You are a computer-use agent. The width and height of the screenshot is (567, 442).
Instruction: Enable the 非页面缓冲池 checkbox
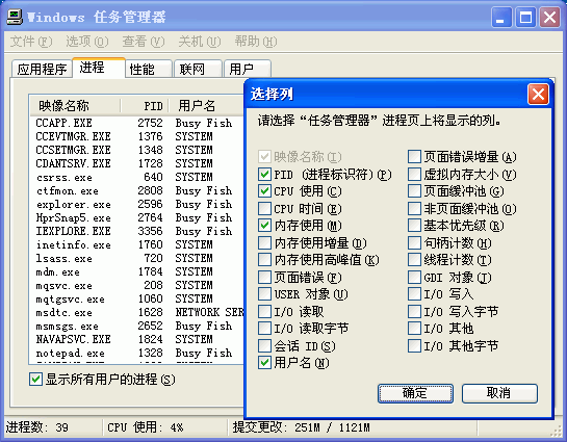tap(414, 208)
